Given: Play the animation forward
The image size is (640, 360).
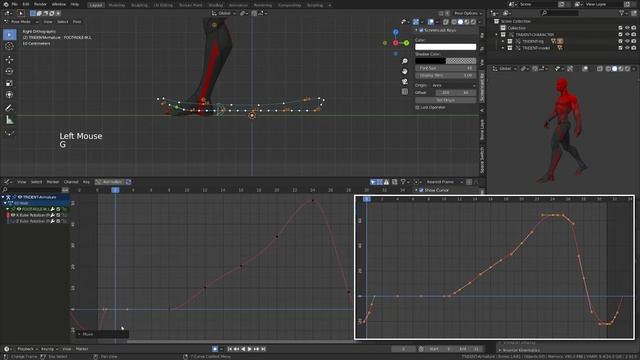Looking at the screenshot, I should point(250,349).
